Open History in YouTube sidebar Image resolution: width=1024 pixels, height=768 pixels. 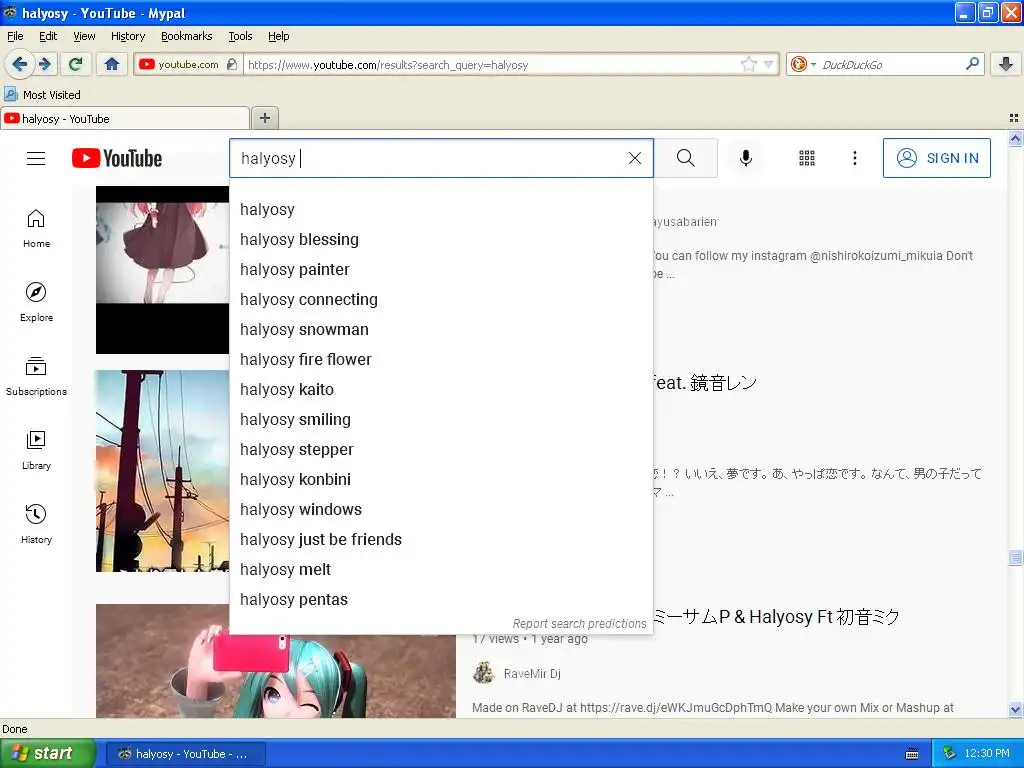pos(36,524)
